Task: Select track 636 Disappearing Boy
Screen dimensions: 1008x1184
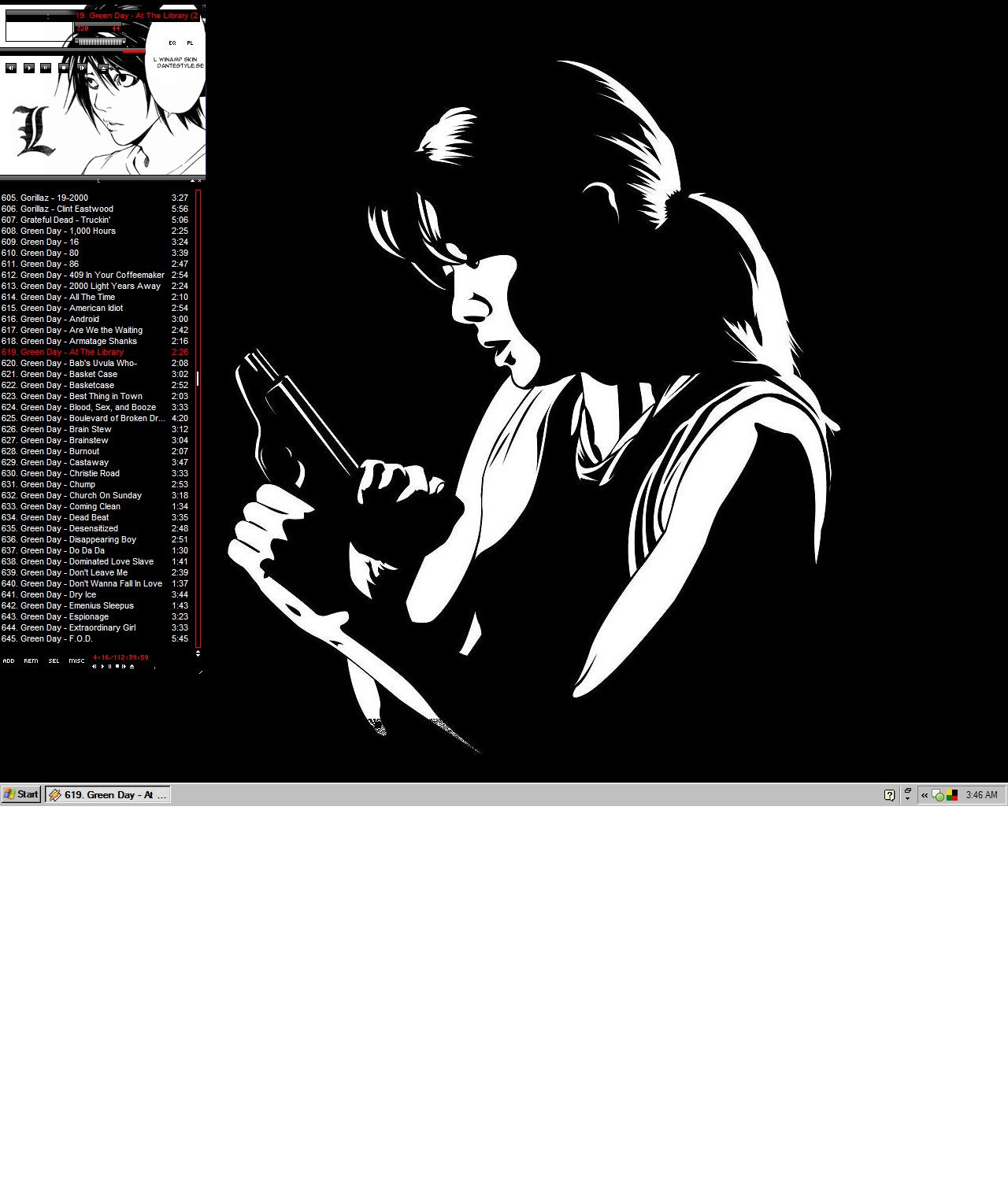Action: point(94,540)
